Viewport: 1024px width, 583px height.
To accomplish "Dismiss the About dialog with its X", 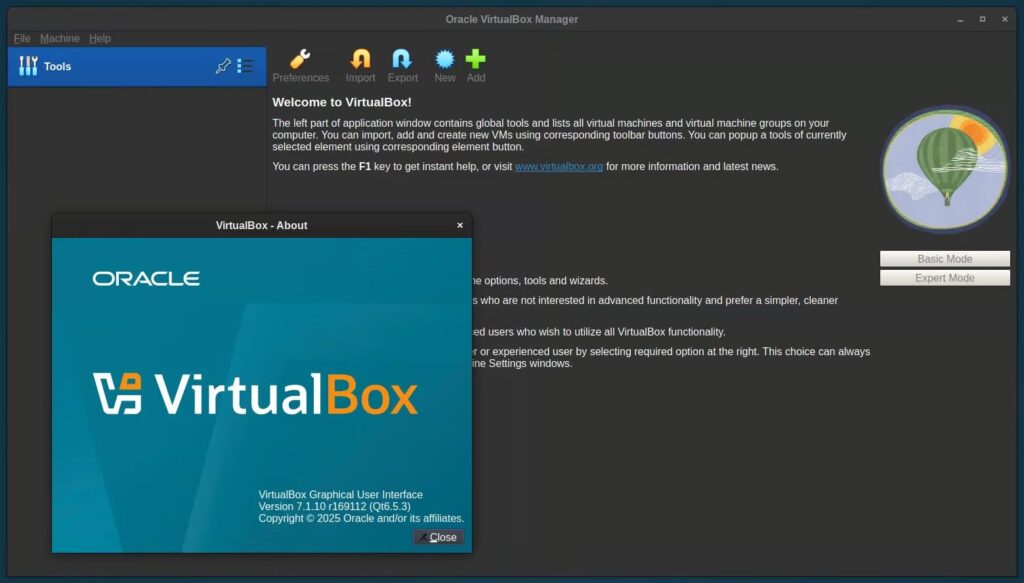I will pos(459,225).
